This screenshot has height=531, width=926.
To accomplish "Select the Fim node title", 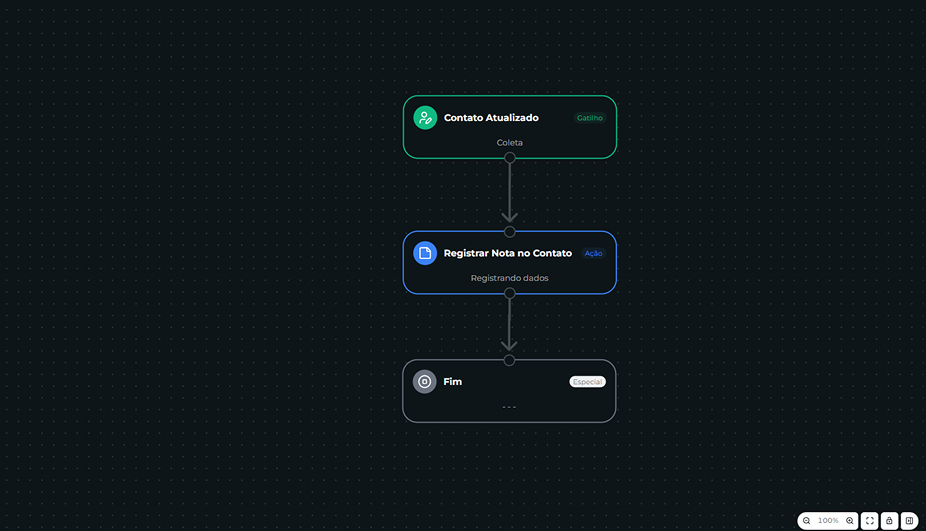I will (x=452, y=382).
